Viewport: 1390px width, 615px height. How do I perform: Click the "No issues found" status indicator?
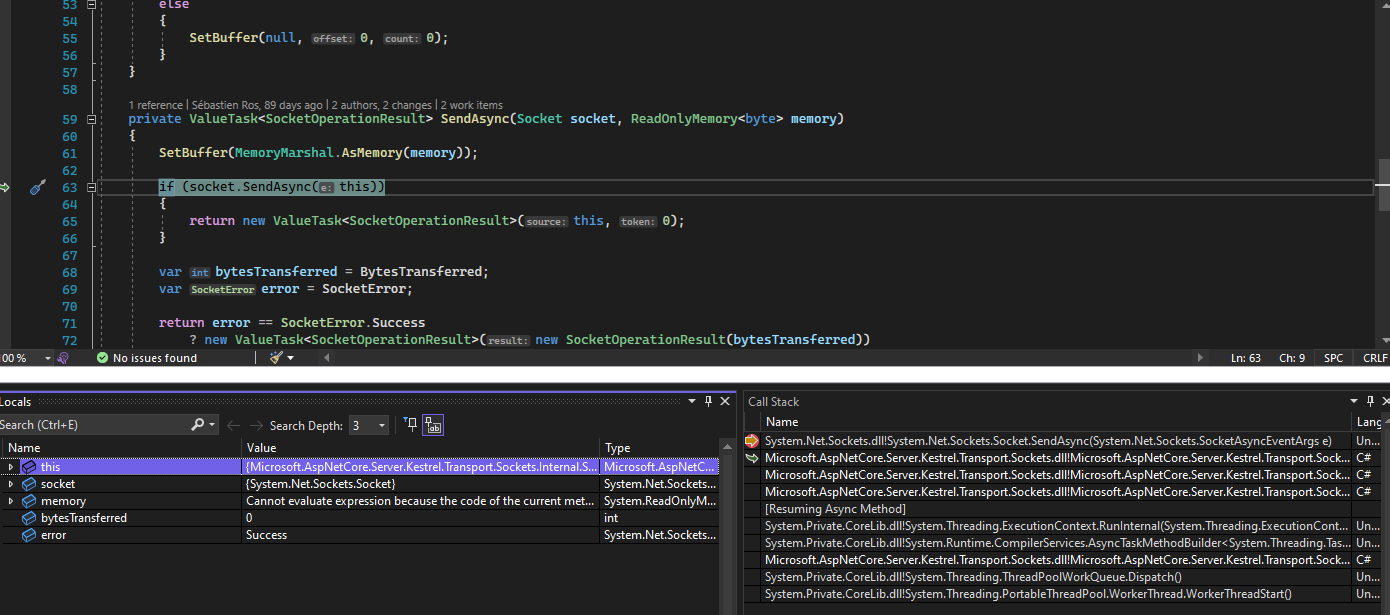click(155, 357)
